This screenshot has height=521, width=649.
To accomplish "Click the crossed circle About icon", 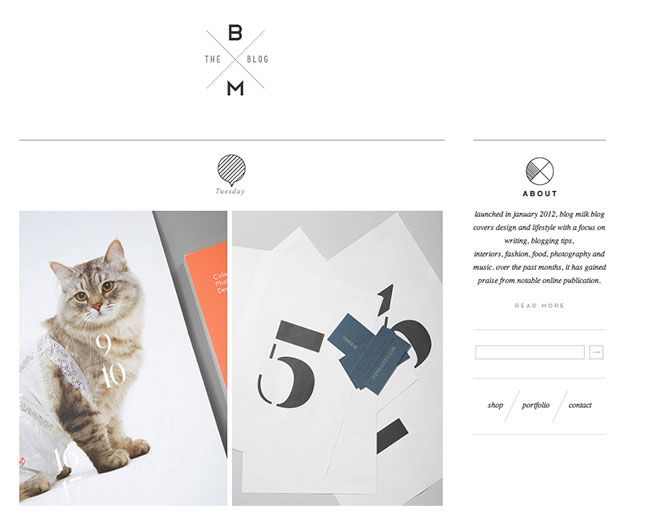I will [x=539, y=171].
